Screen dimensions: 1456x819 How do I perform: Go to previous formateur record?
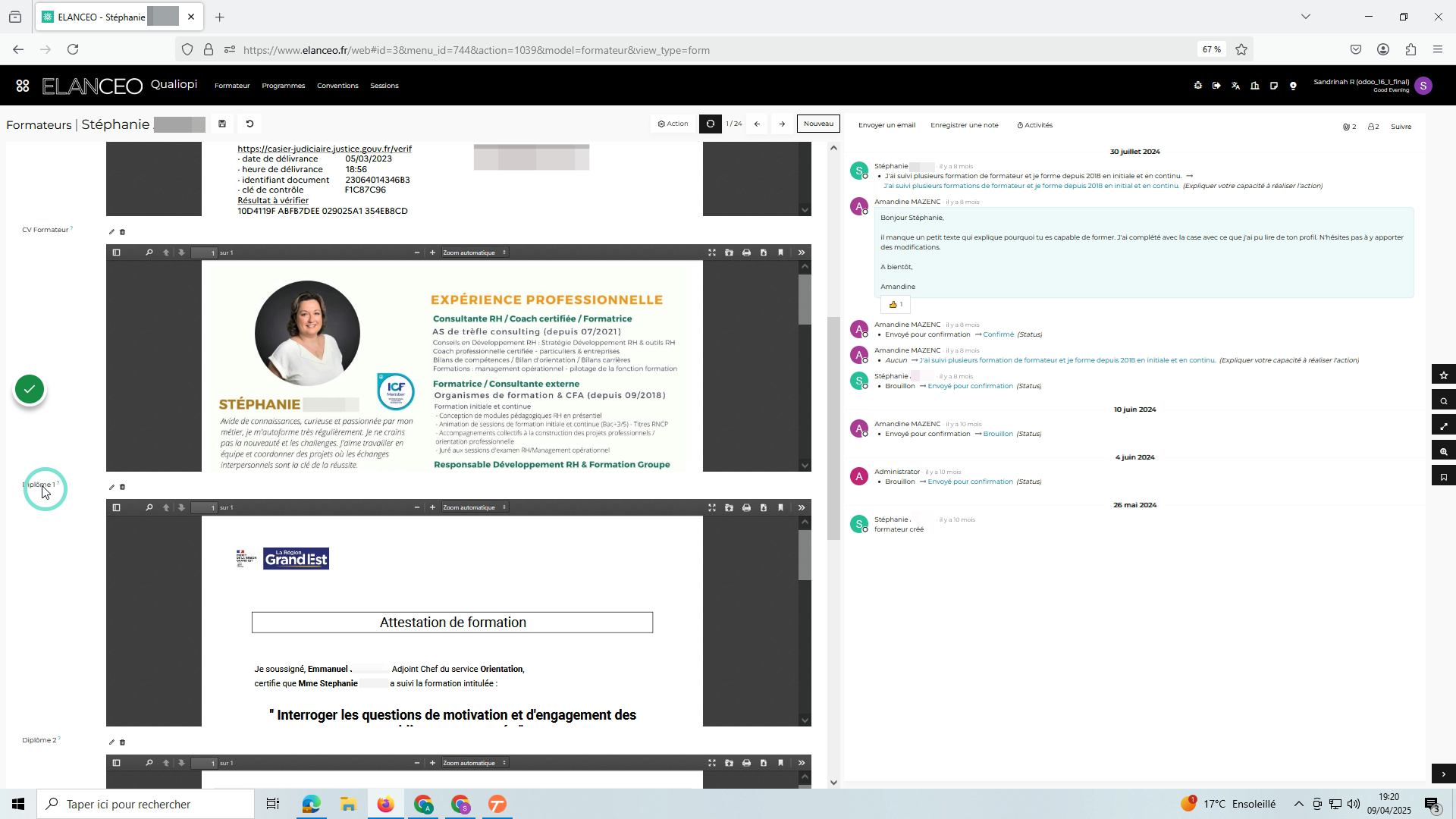coord(757,124)
